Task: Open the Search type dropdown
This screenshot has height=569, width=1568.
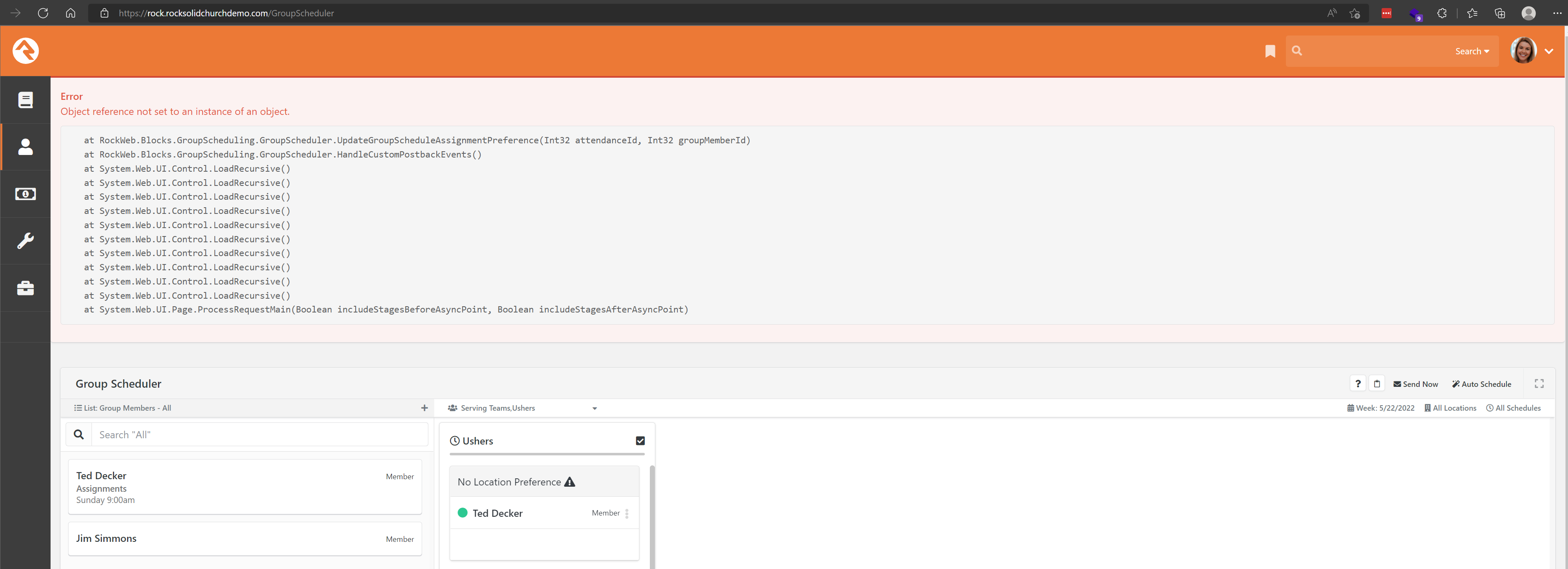Action: 1472,51
